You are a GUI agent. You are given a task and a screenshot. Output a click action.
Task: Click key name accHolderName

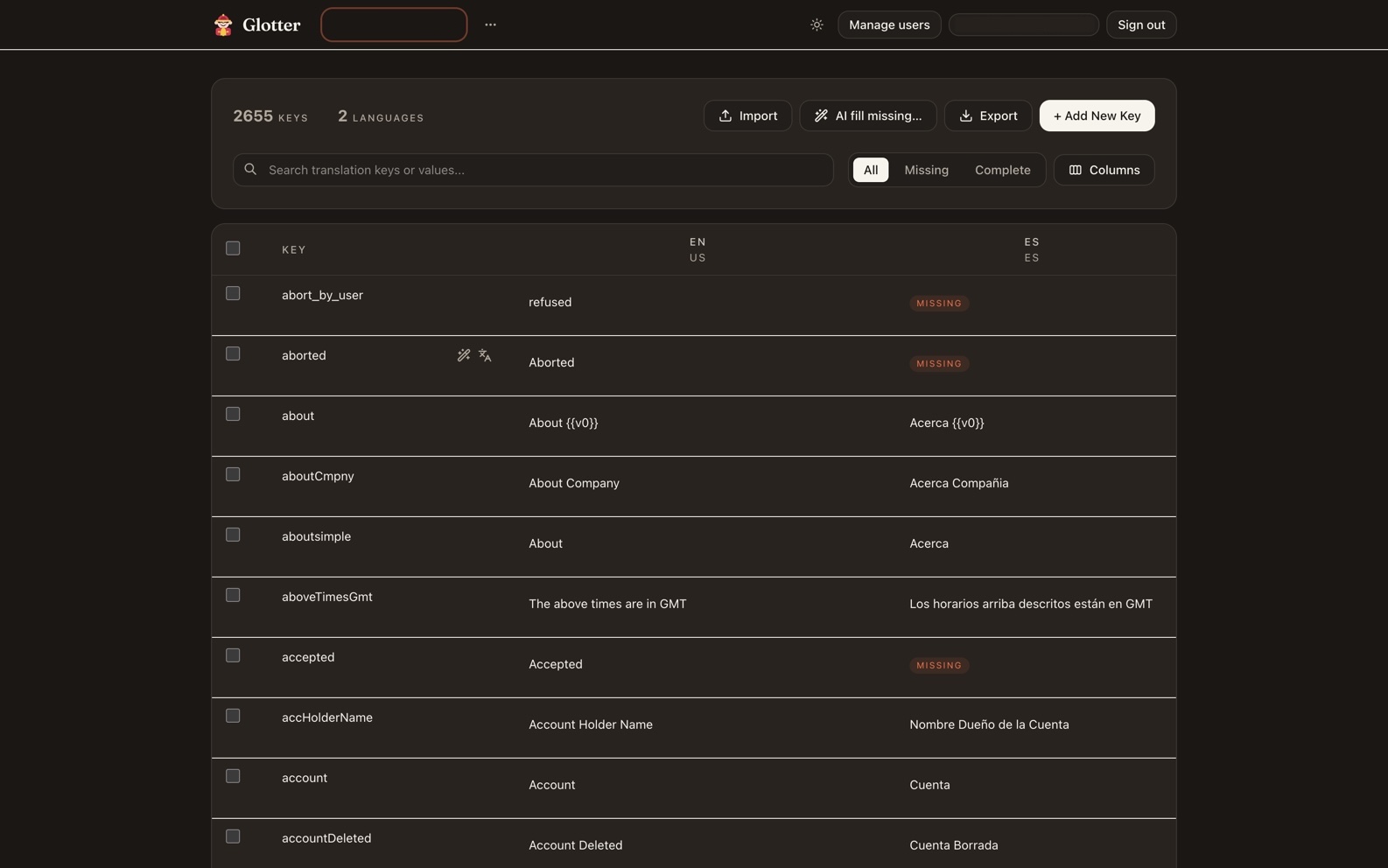[x=327, y=717]
